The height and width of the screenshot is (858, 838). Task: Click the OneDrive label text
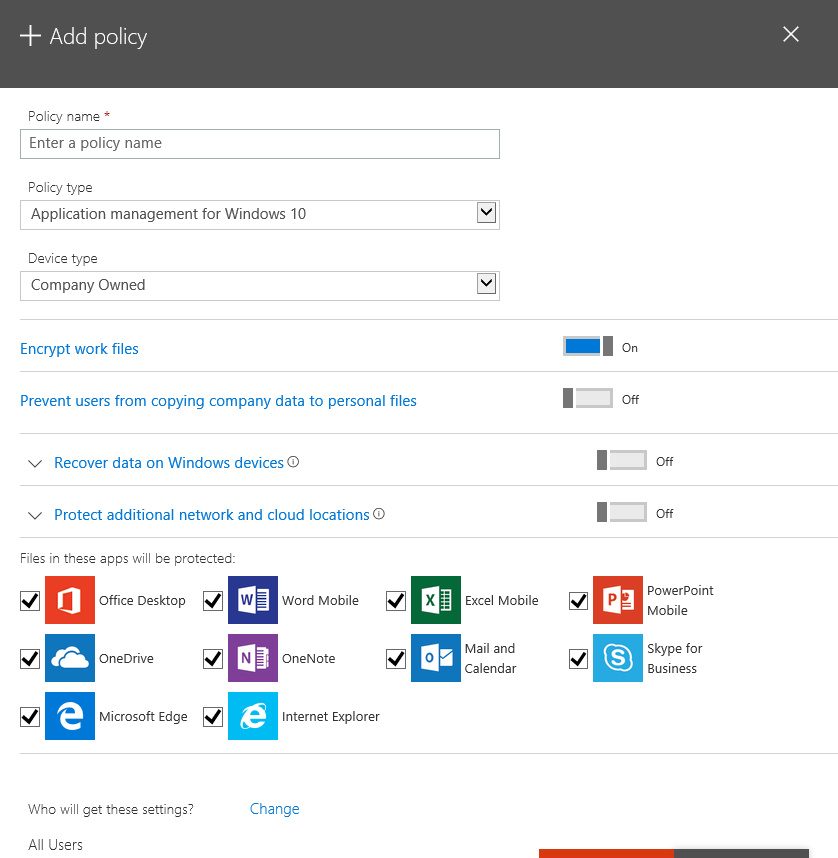click(x=126, y=659)
